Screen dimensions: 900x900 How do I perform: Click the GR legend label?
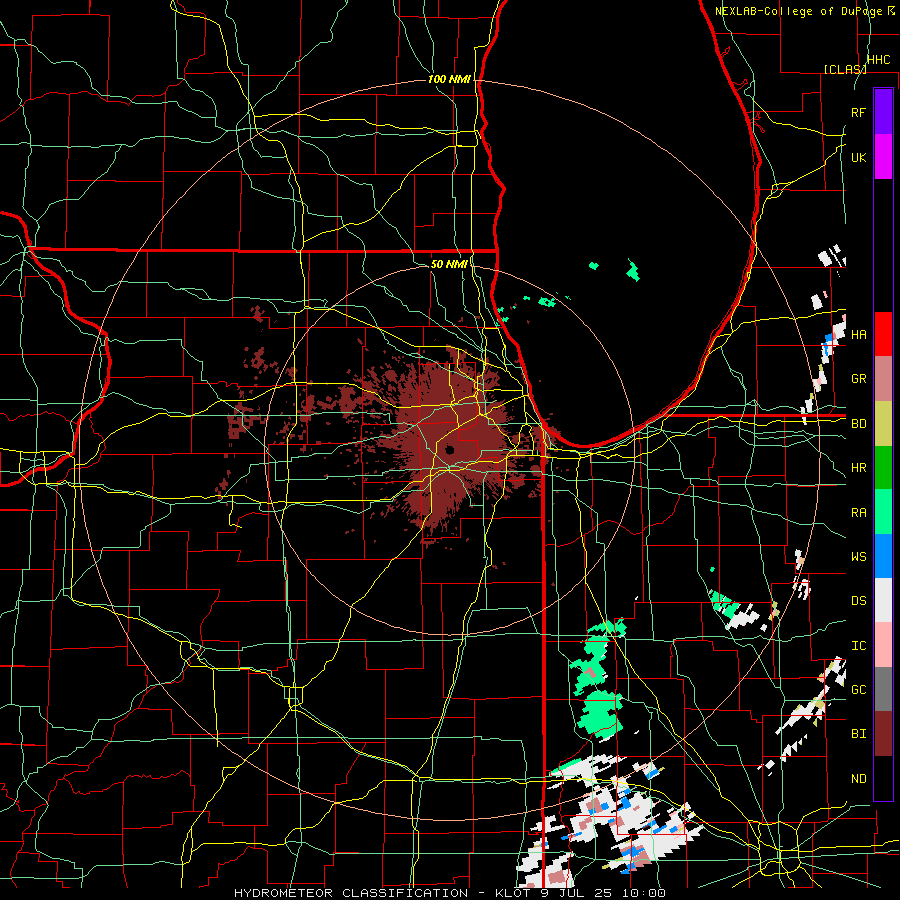[858, 379]
